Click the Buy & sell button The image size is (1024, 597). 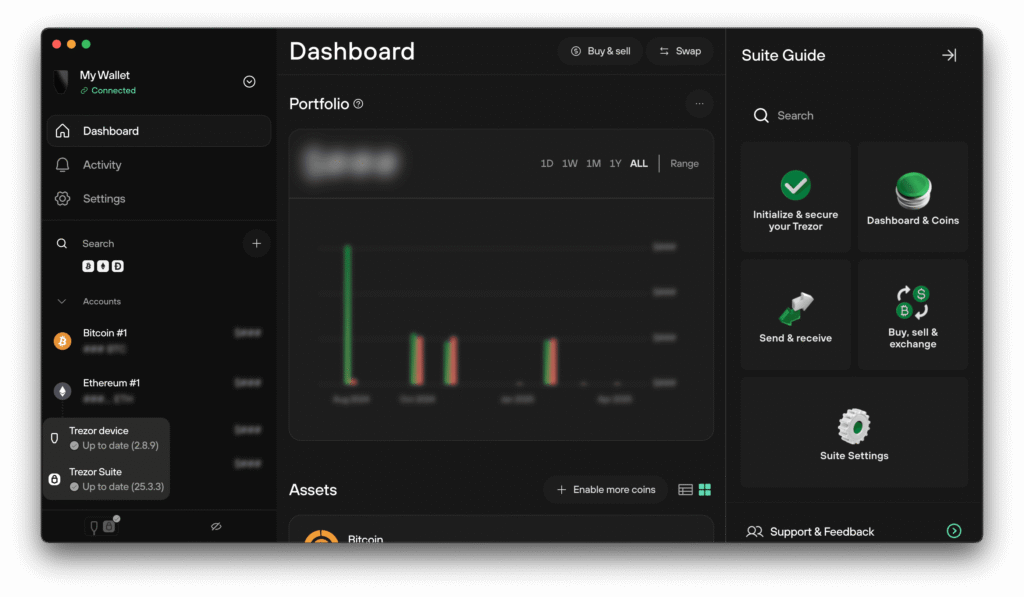pyautogui.click(x=600, y=50)
